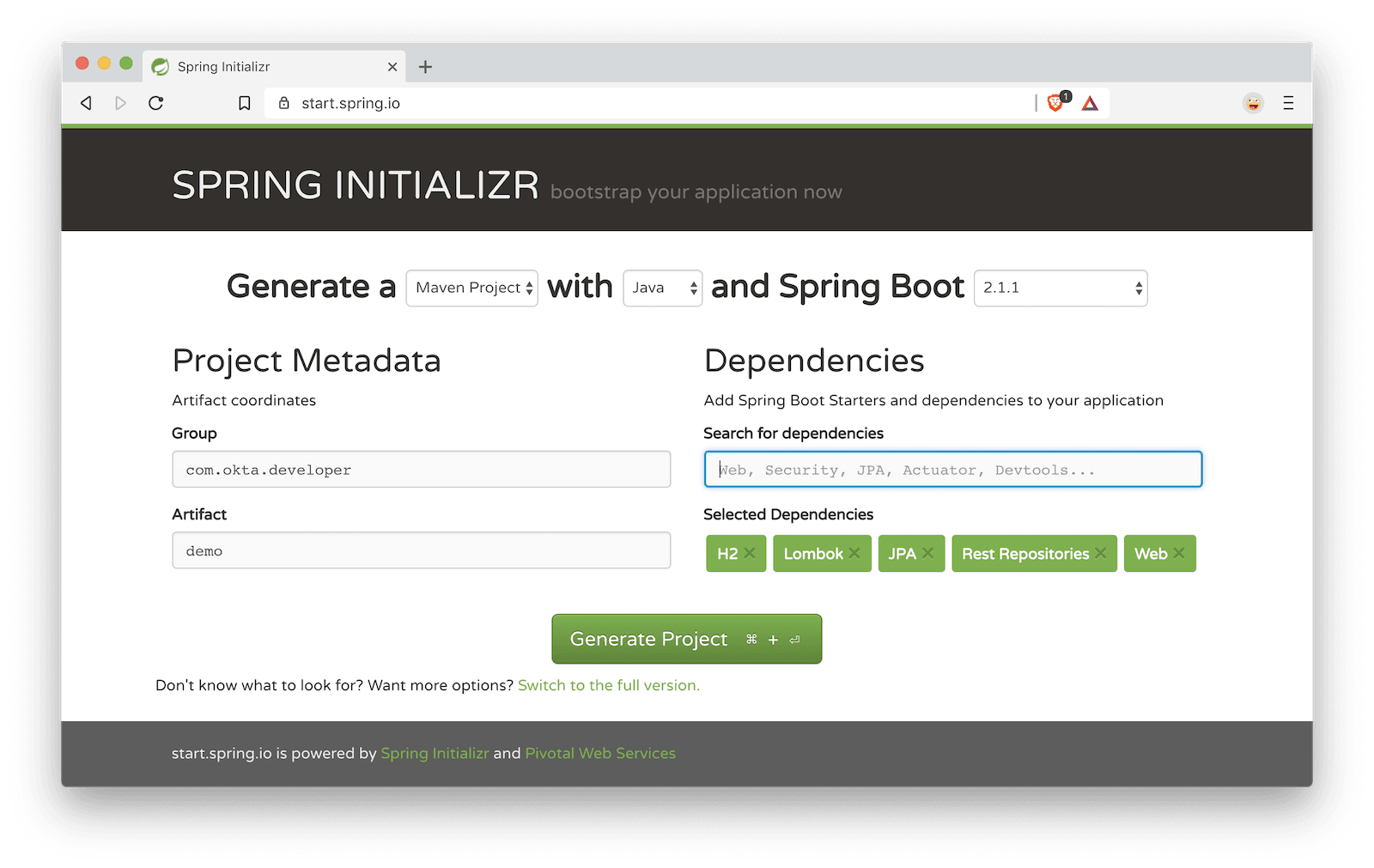Click the yellow minimize window button
The width and height of the screenshot is (1374, 868).
[104, 64]
